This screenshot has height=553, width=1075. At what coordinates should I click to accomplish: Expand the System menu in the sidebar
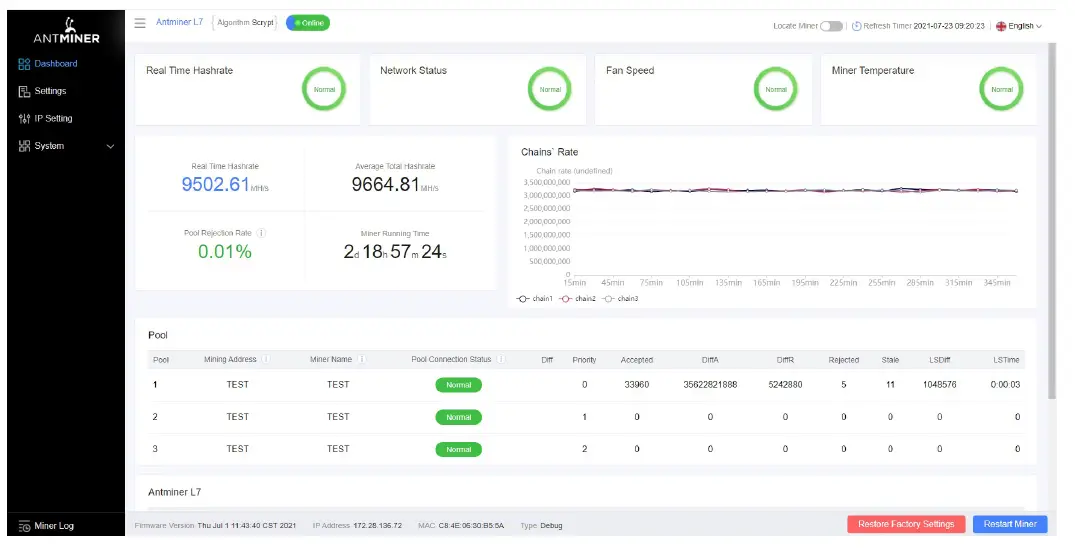pos(66,146)
